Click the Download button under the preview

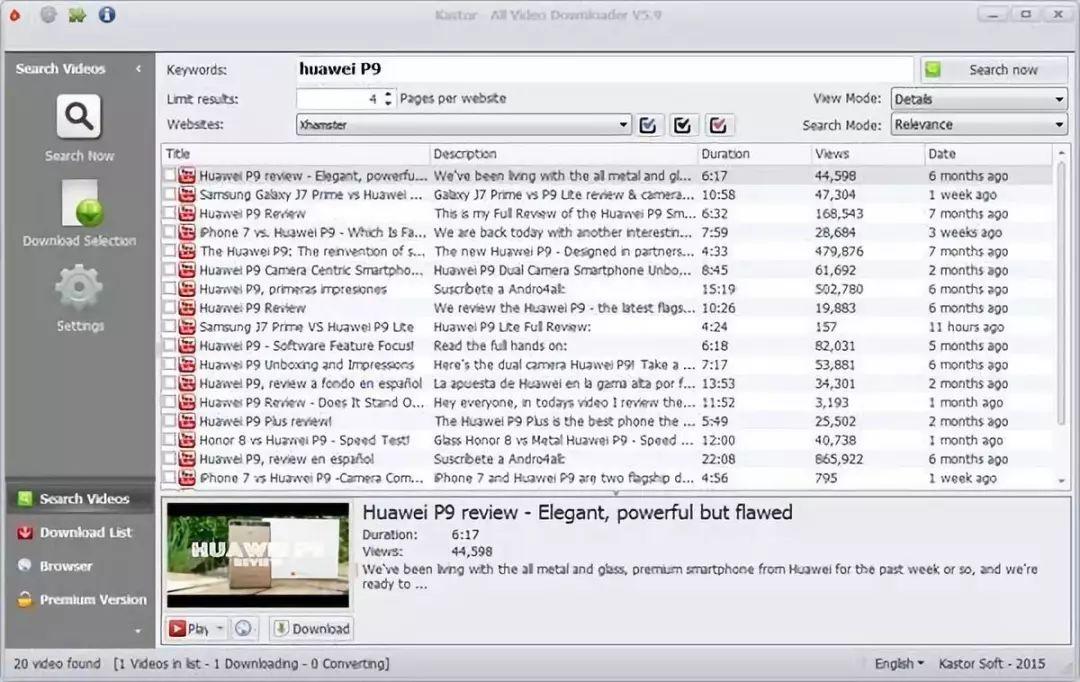point(311,629)
